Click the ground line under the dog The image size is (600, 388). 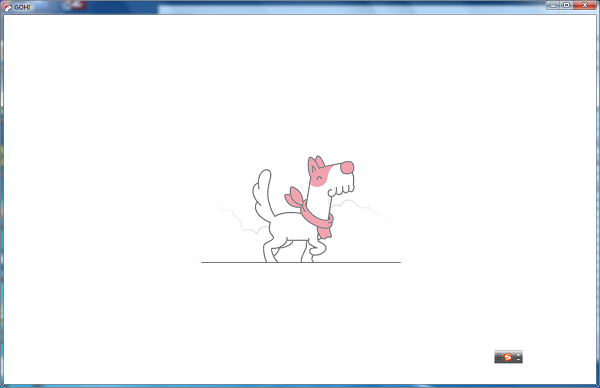[x=301, y=262]
